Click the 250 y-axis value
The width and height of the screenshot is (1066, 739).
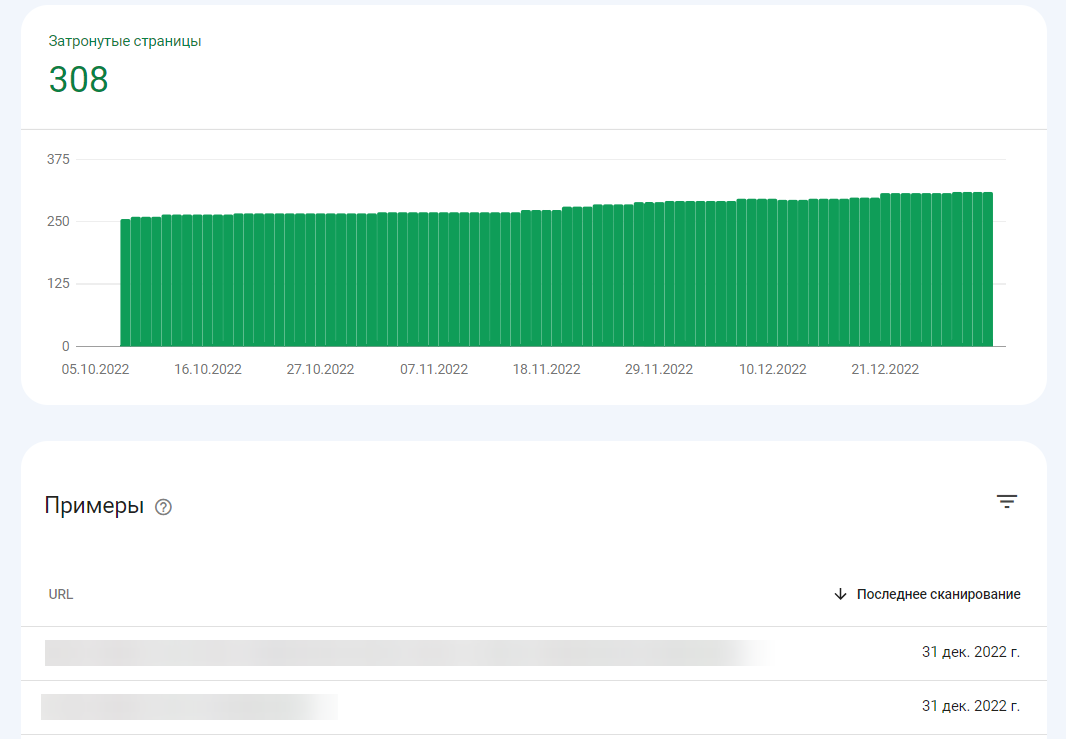(58, 222)
